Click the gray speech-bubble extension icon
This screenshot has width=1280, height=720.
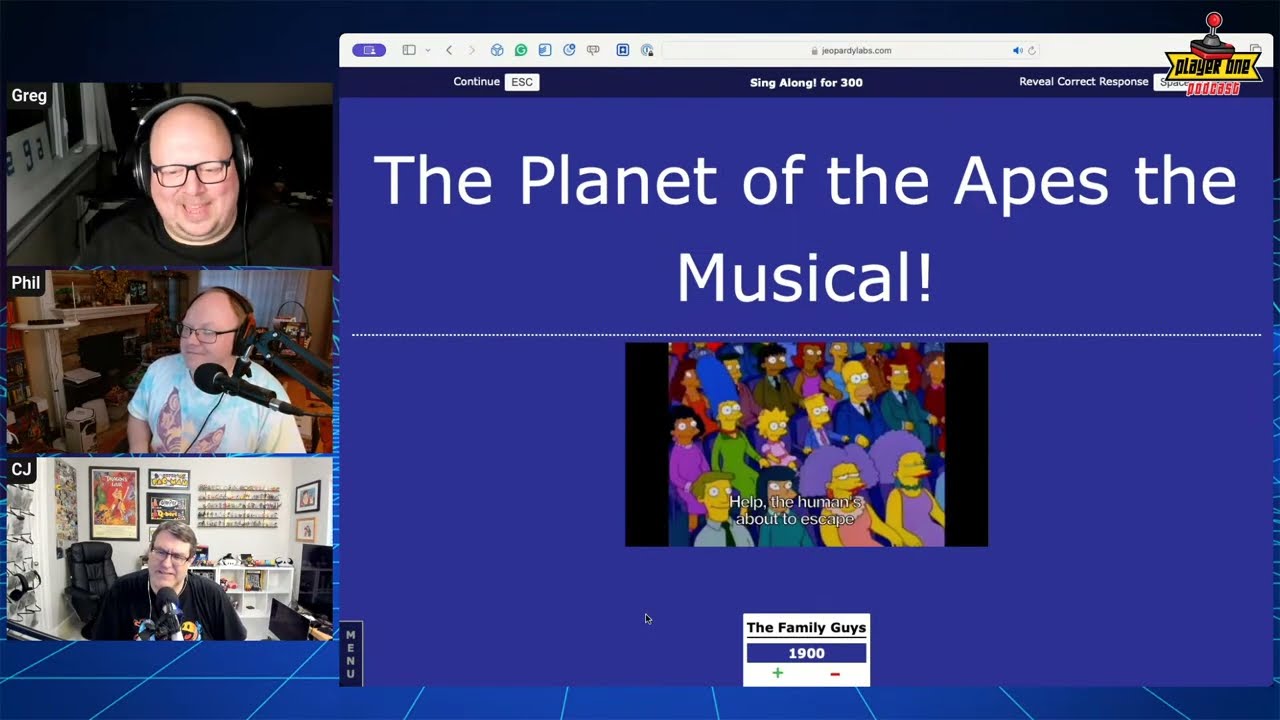pos(593,50)
